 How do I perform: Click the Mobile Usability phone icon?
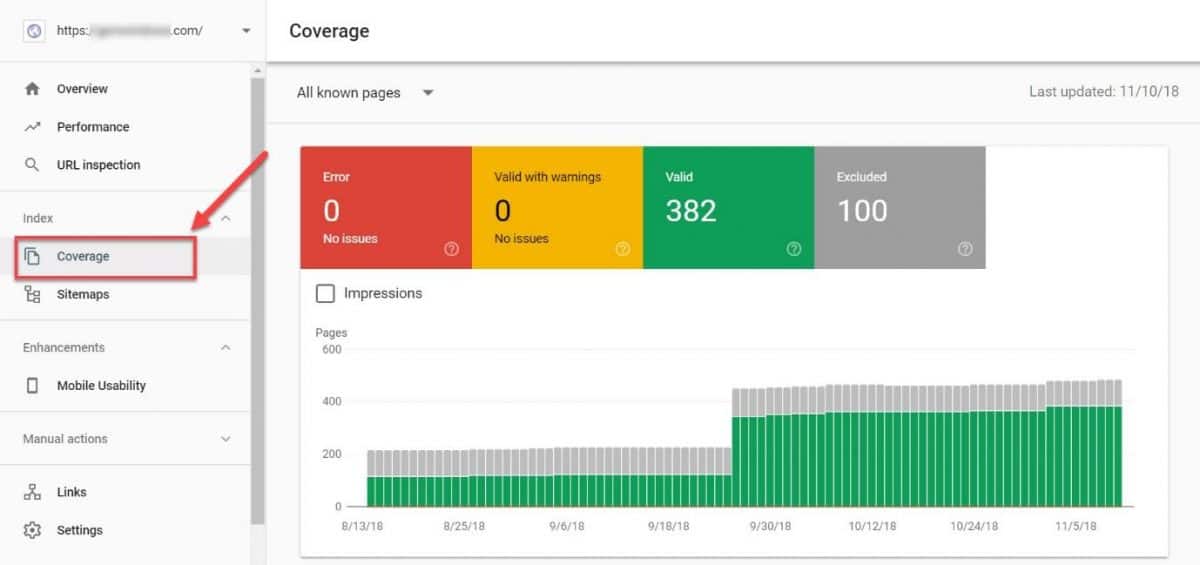(33, 386)
